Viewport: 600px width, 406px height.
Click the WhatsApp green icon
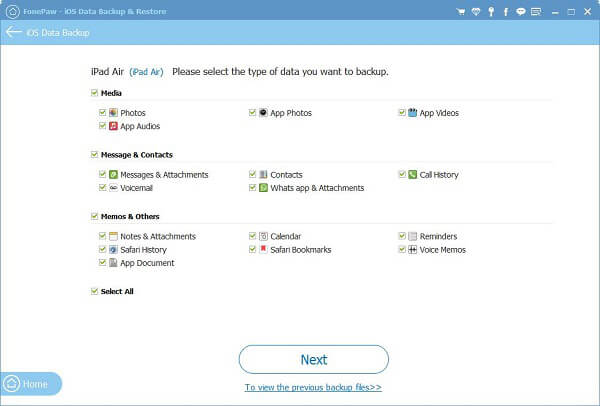tap(263, 188)
